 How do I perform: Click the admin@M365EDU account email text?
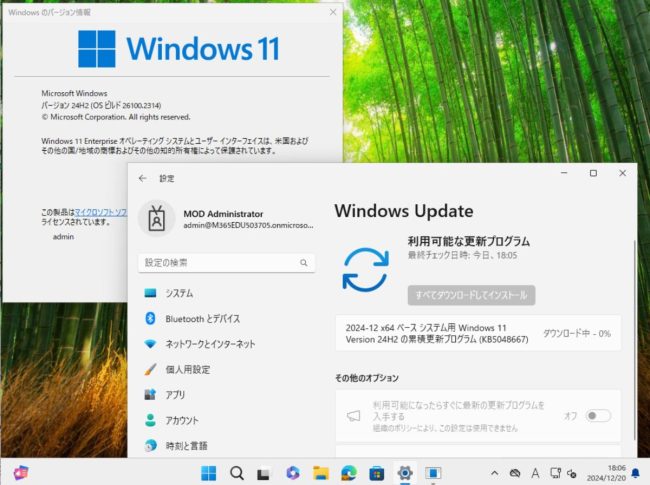pos(248,225)
